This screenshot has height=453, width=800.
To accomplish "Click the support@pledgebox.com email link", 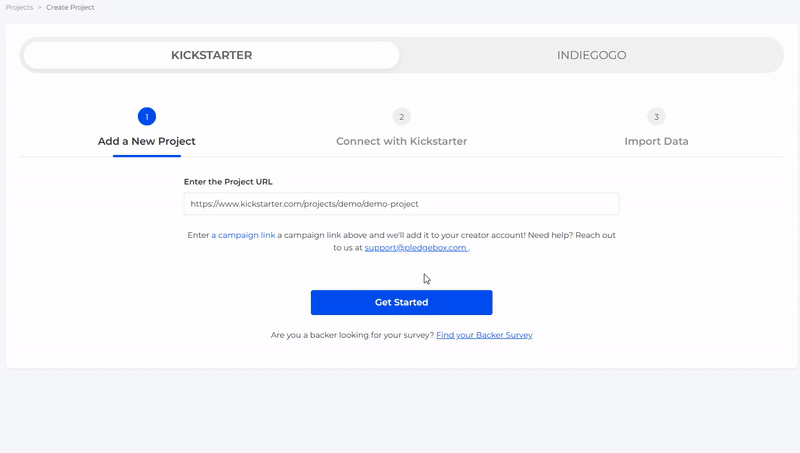I will point(415,247).
